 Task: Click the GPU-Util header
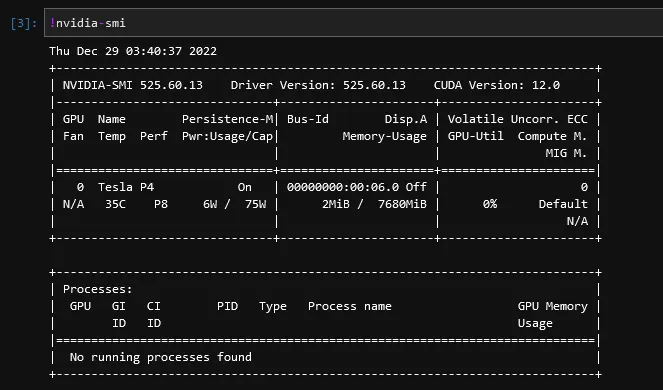(x=476, y=136)
